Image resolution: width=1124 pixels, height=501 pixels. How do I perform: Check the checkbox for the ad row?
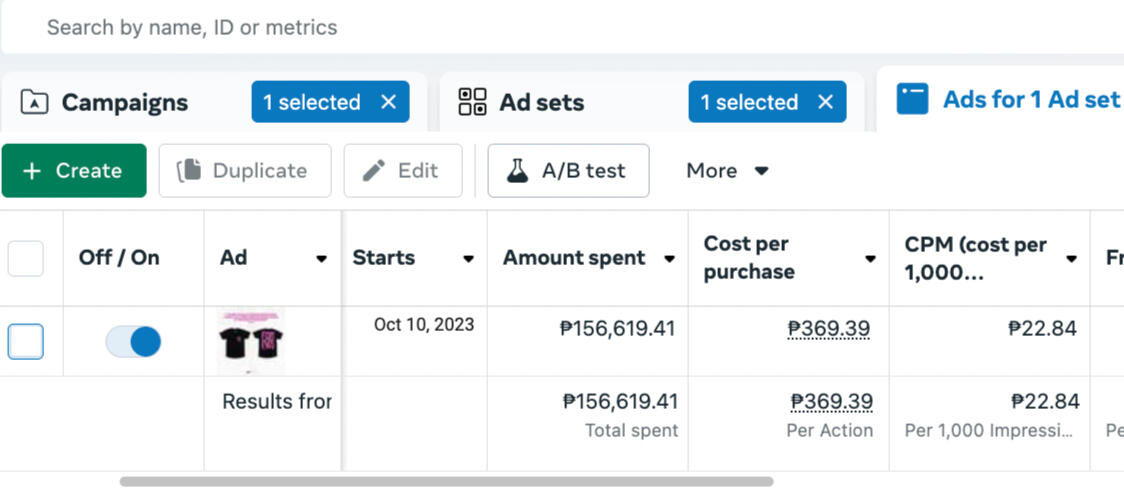(x=26, y=342)
